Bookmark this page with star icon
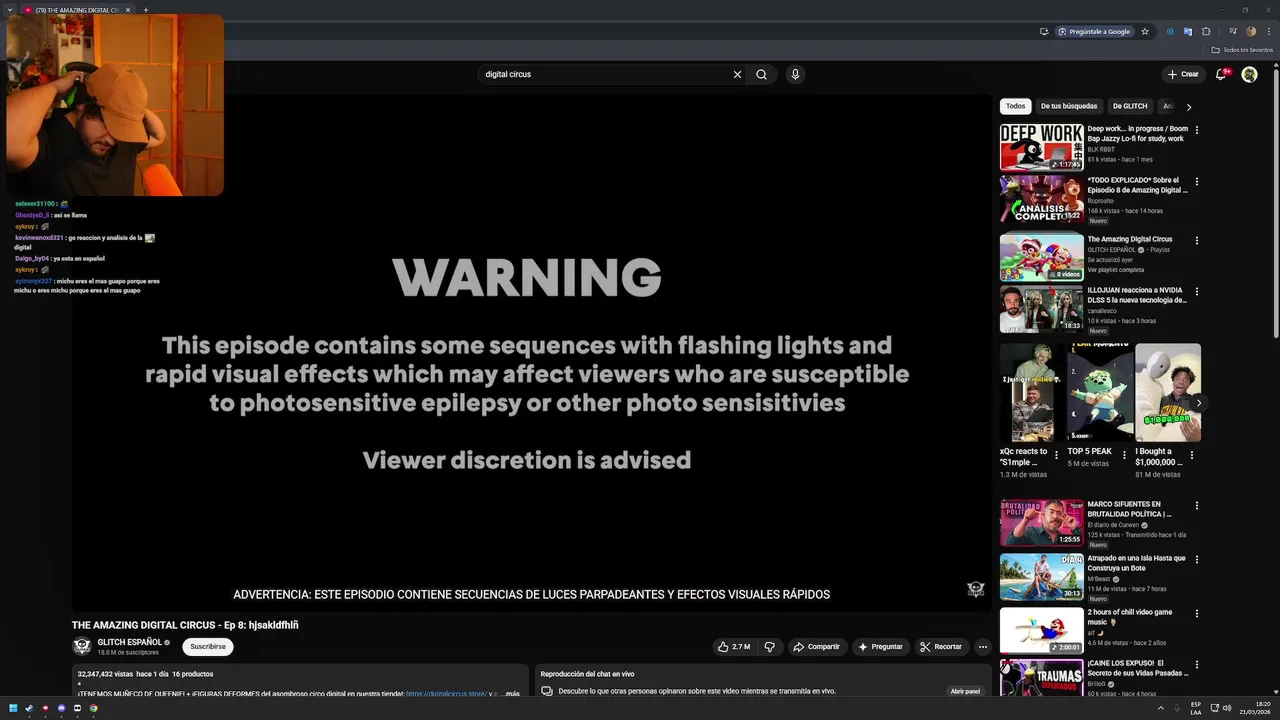The image size is (1280, 720). point(1145,31)
